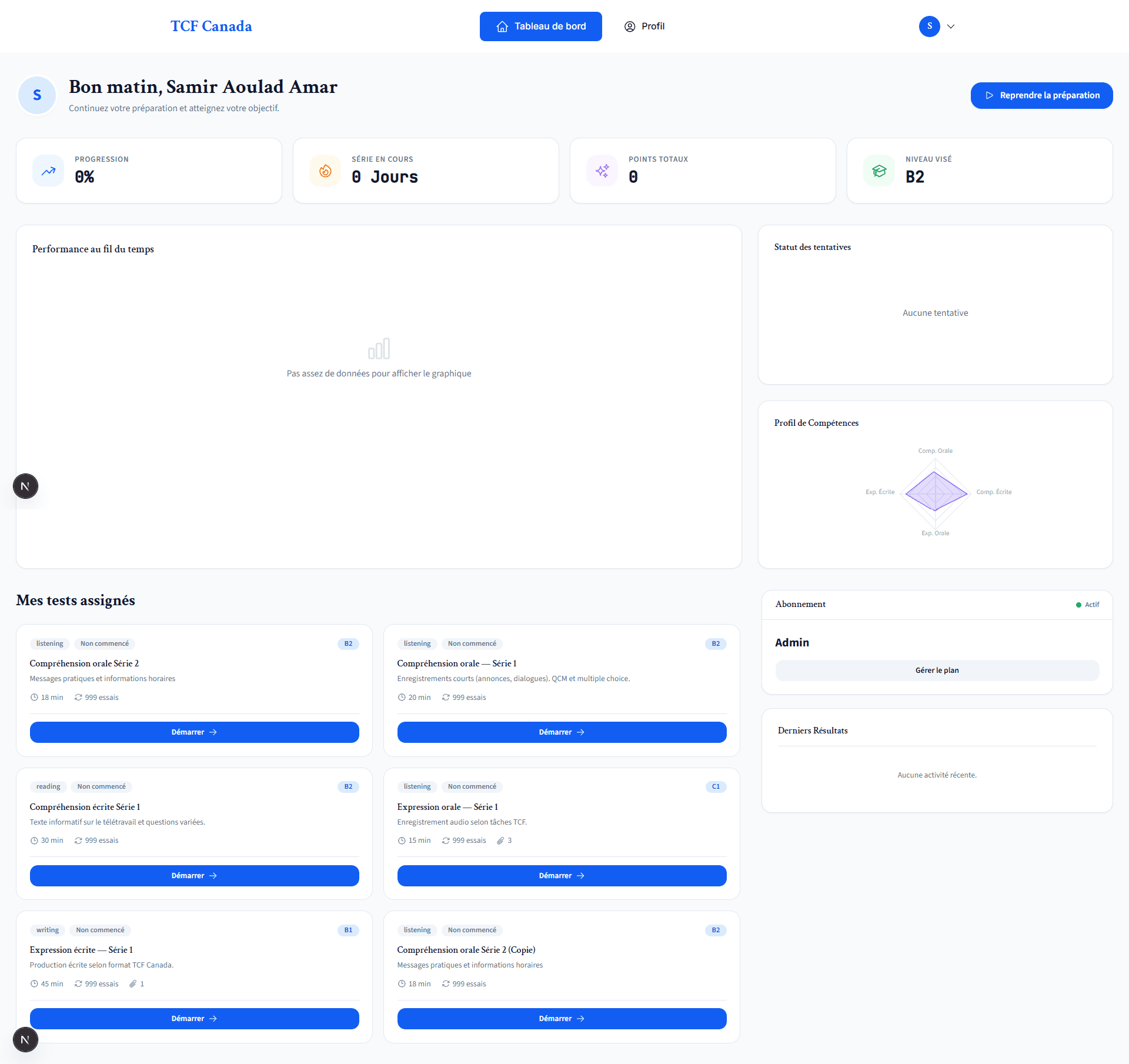This screenshot has width=1129, height=1064.
Task: Click the paperclip icon in Expression orale card
Action: click(x=500, y=841)
